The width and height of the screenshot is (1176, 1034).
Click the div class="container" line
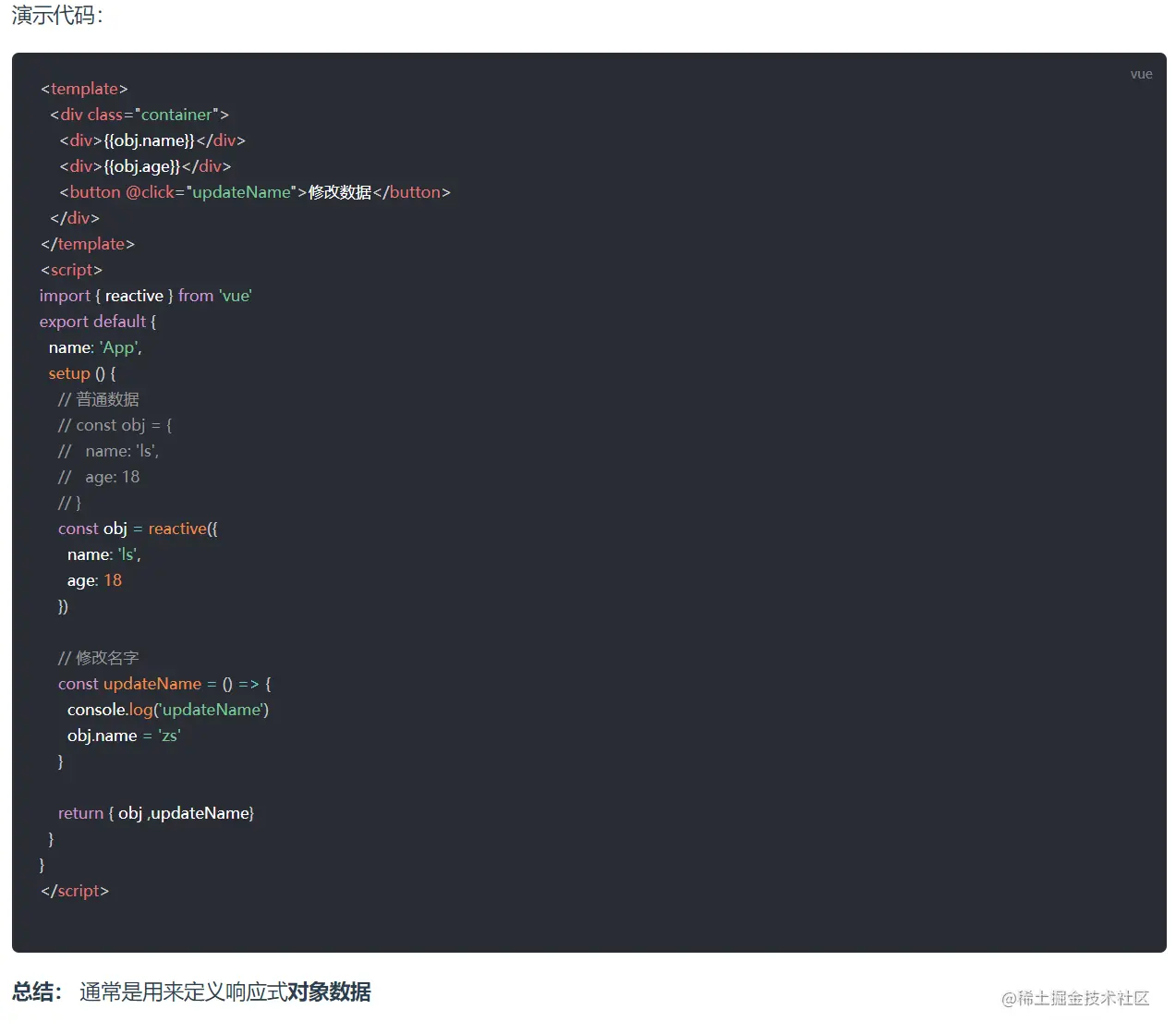coord(139,115)
